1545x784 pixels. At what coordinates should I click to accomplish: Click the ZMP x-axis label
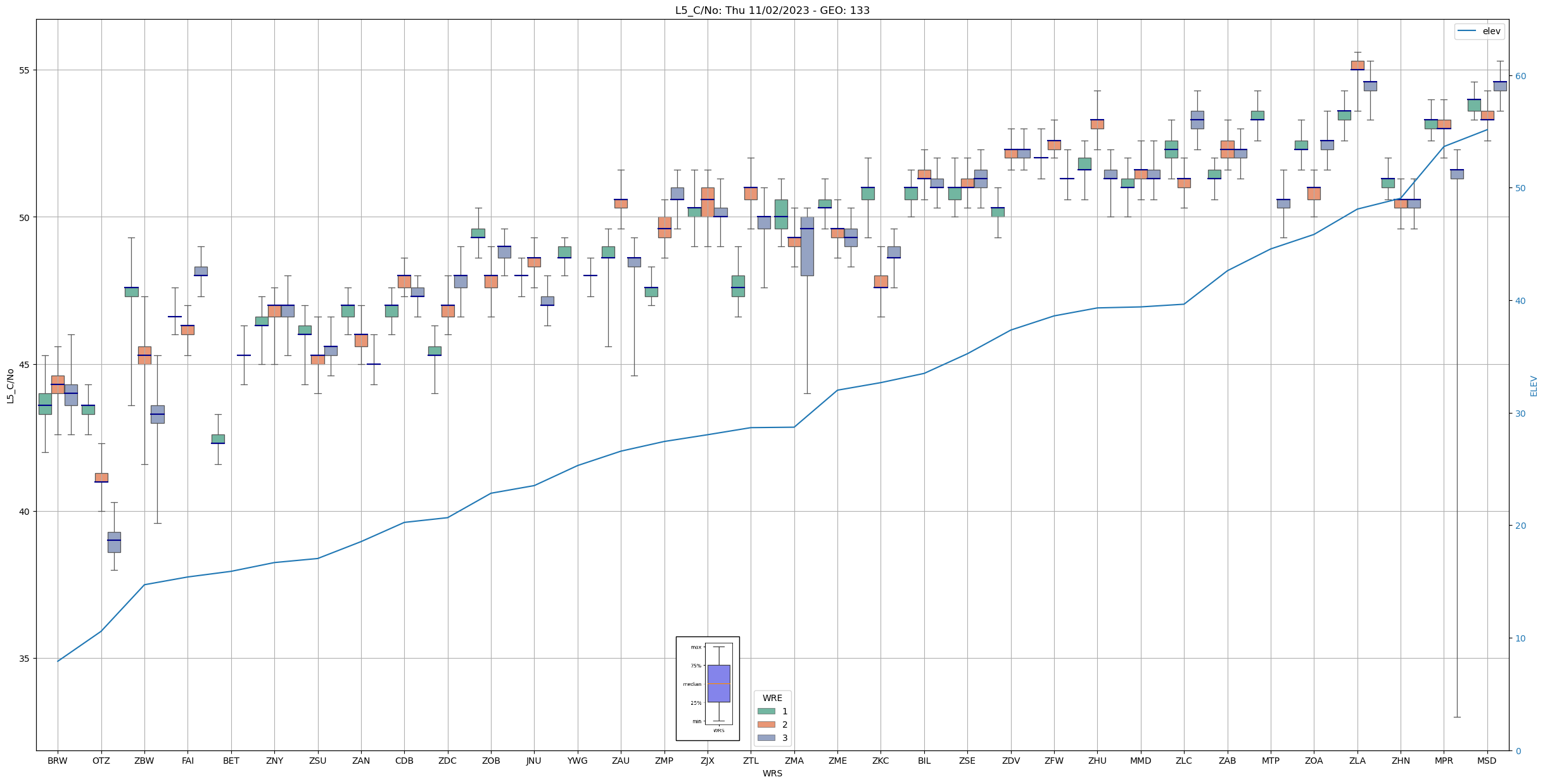click(664, 761)
